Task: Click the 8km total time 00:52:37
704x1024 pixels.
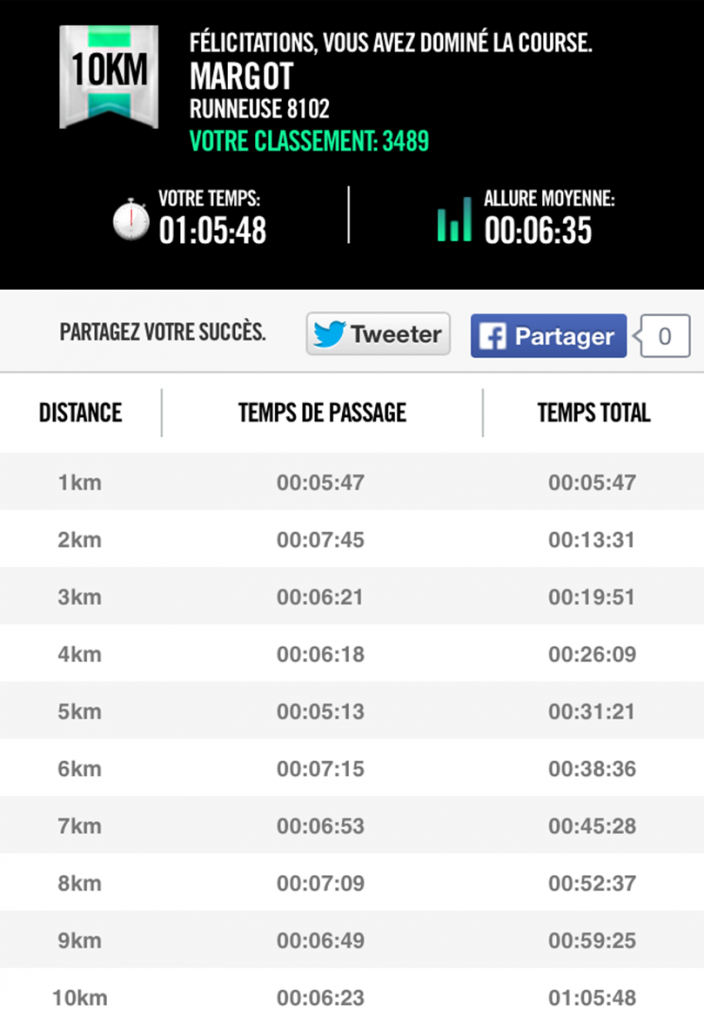Action: (x=592, y=884)
